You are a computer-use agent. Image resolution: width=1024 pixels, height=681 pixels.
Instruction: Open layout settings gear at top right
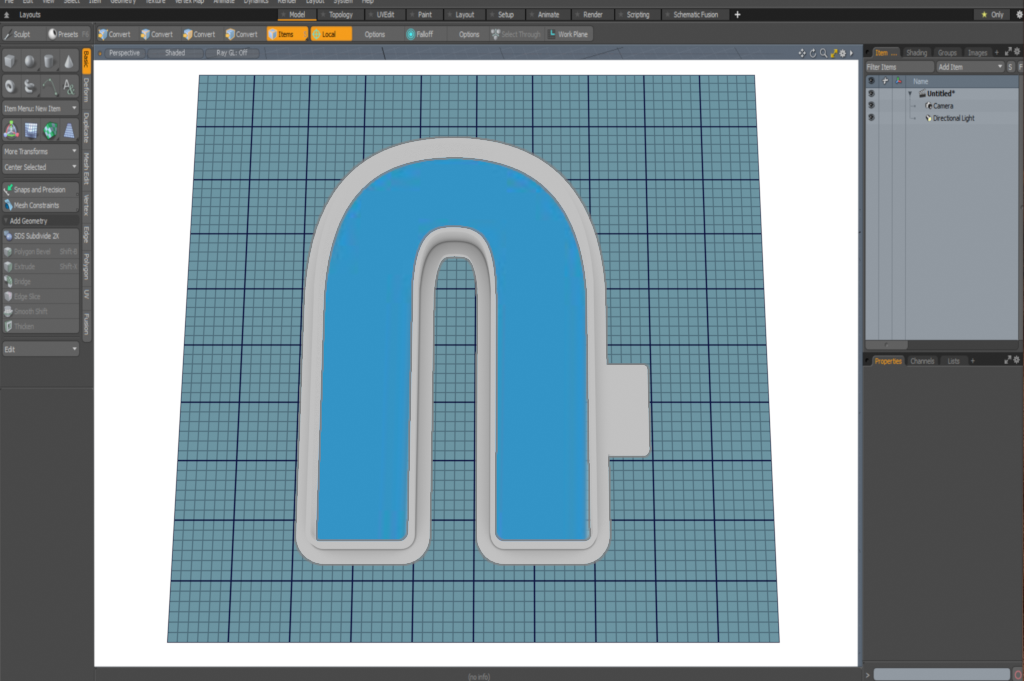1019,14
